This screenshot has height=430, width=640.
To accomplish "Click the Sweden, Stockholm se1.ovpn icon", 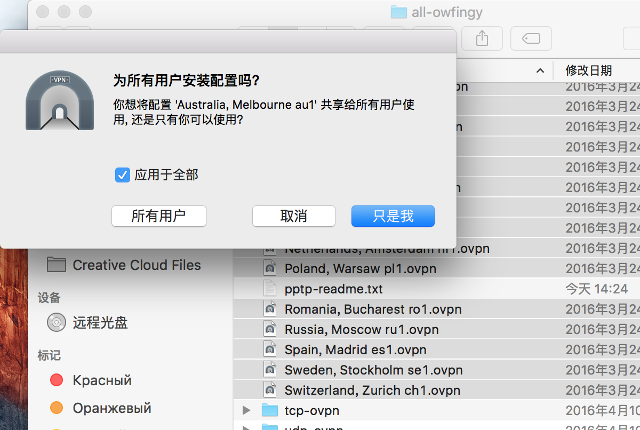I will pos(270,370).
